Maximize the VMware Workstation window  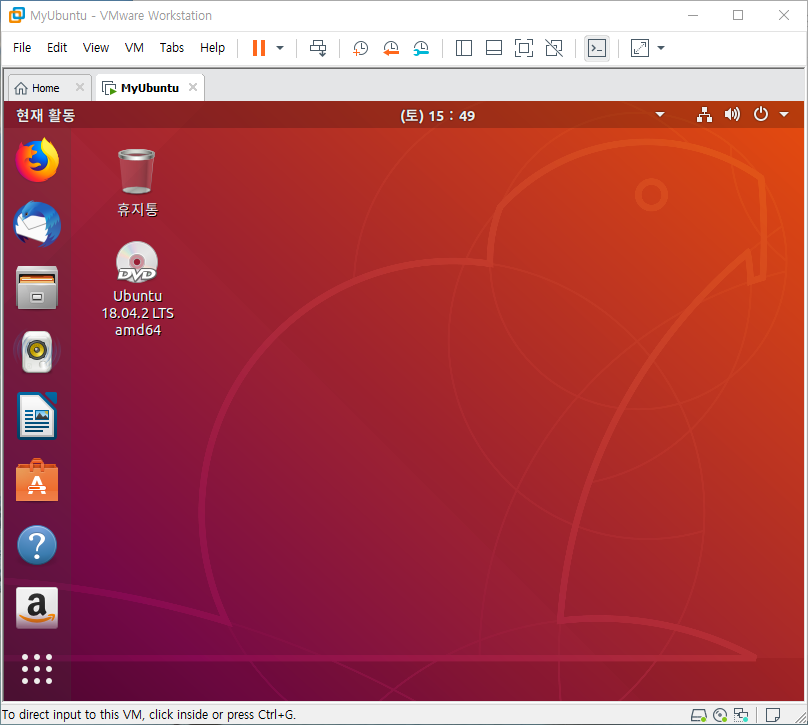(x=738, y=15)
